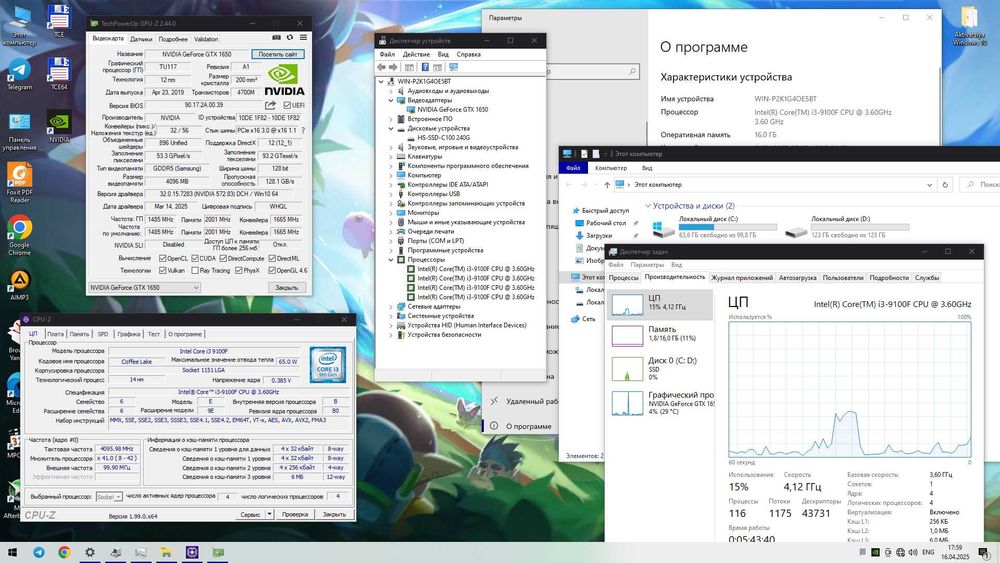This screenshot has height=563, width=1000.
Task: Click the scan hardware monitor icon in Device Manager
Action: pos(453,67)
